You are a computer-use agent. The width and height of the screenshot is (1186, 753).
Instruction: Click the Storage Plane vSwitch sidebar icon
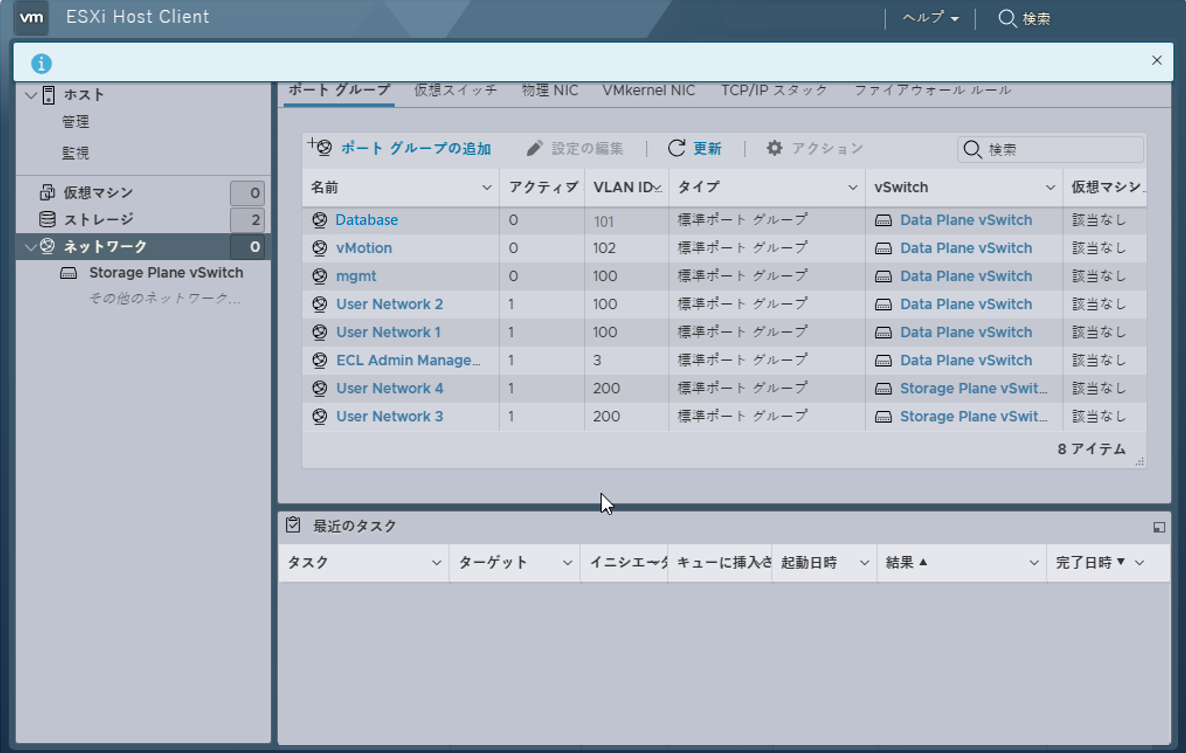pyautogui.click(x=69, y=273)
